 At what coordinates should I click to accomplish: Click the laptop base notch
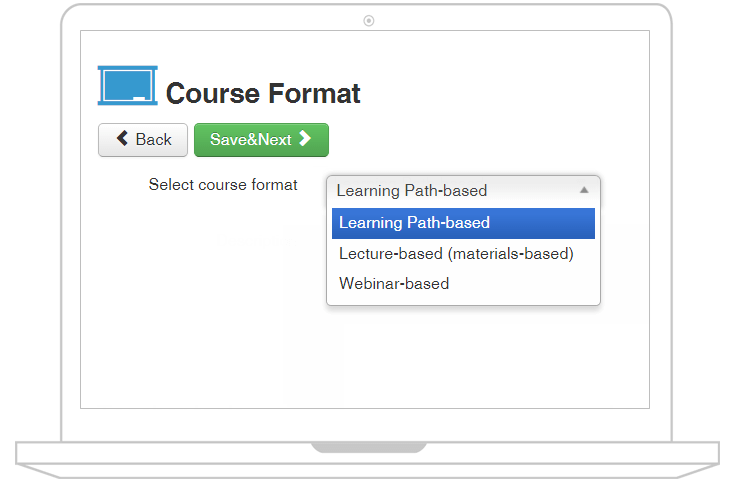[x=367, y=447]
